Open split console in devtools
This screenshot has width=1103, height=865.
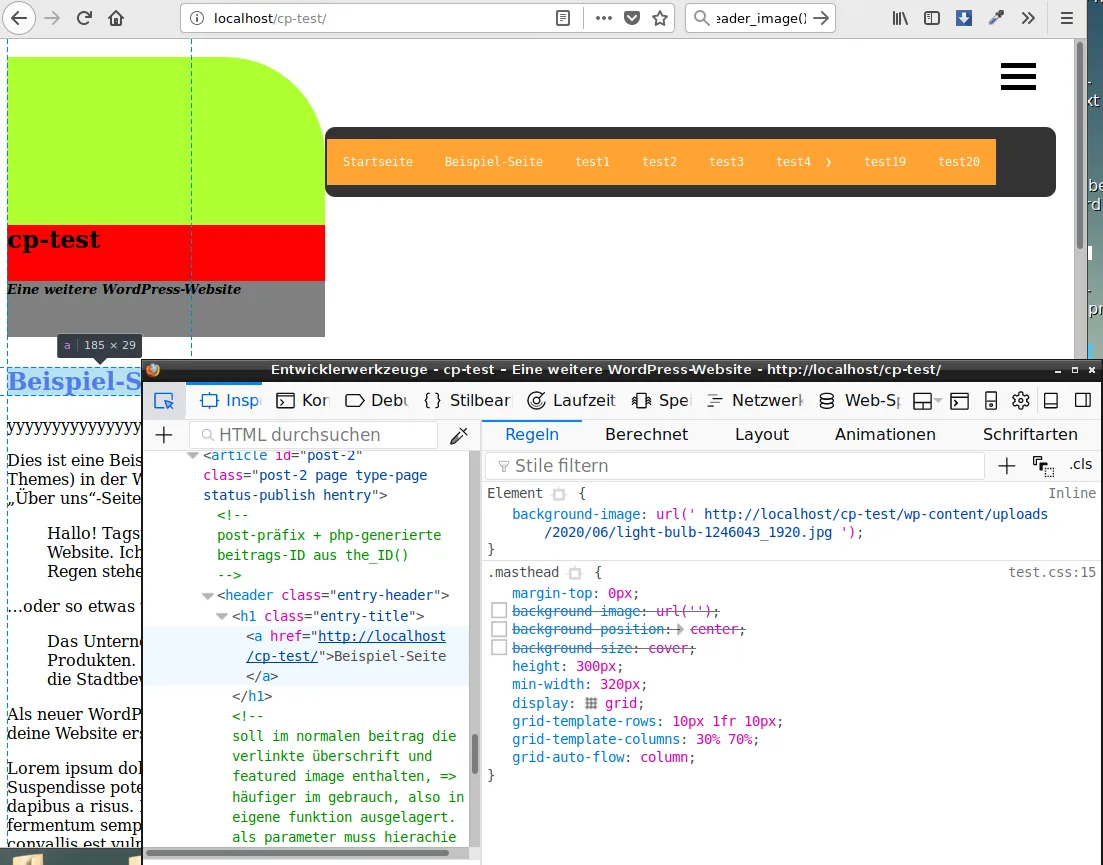pyautogui.click(x=959, y=401)
